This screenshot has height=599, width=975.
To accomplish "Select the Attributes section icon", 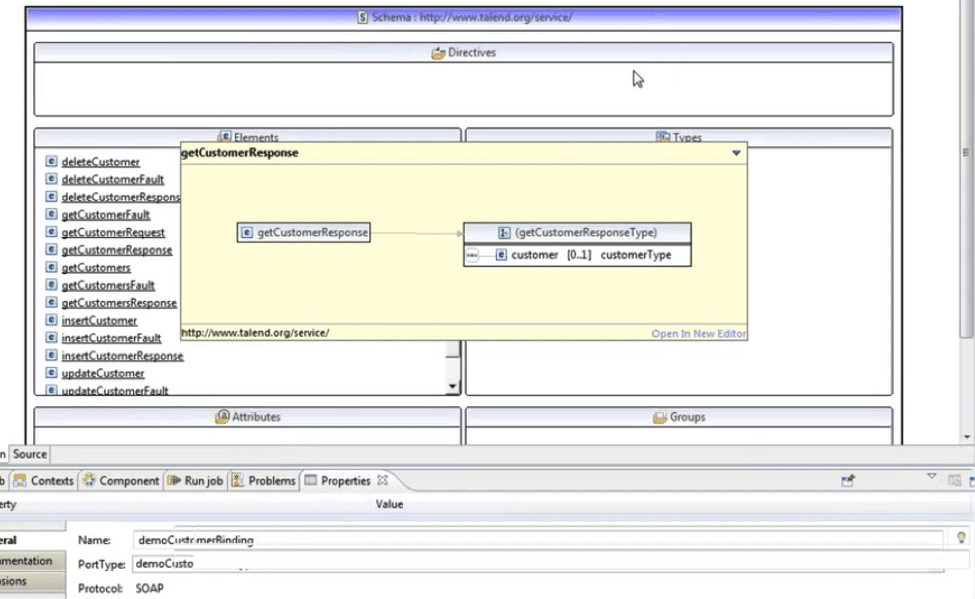I will pyautogui.click(x=221, y=417).
